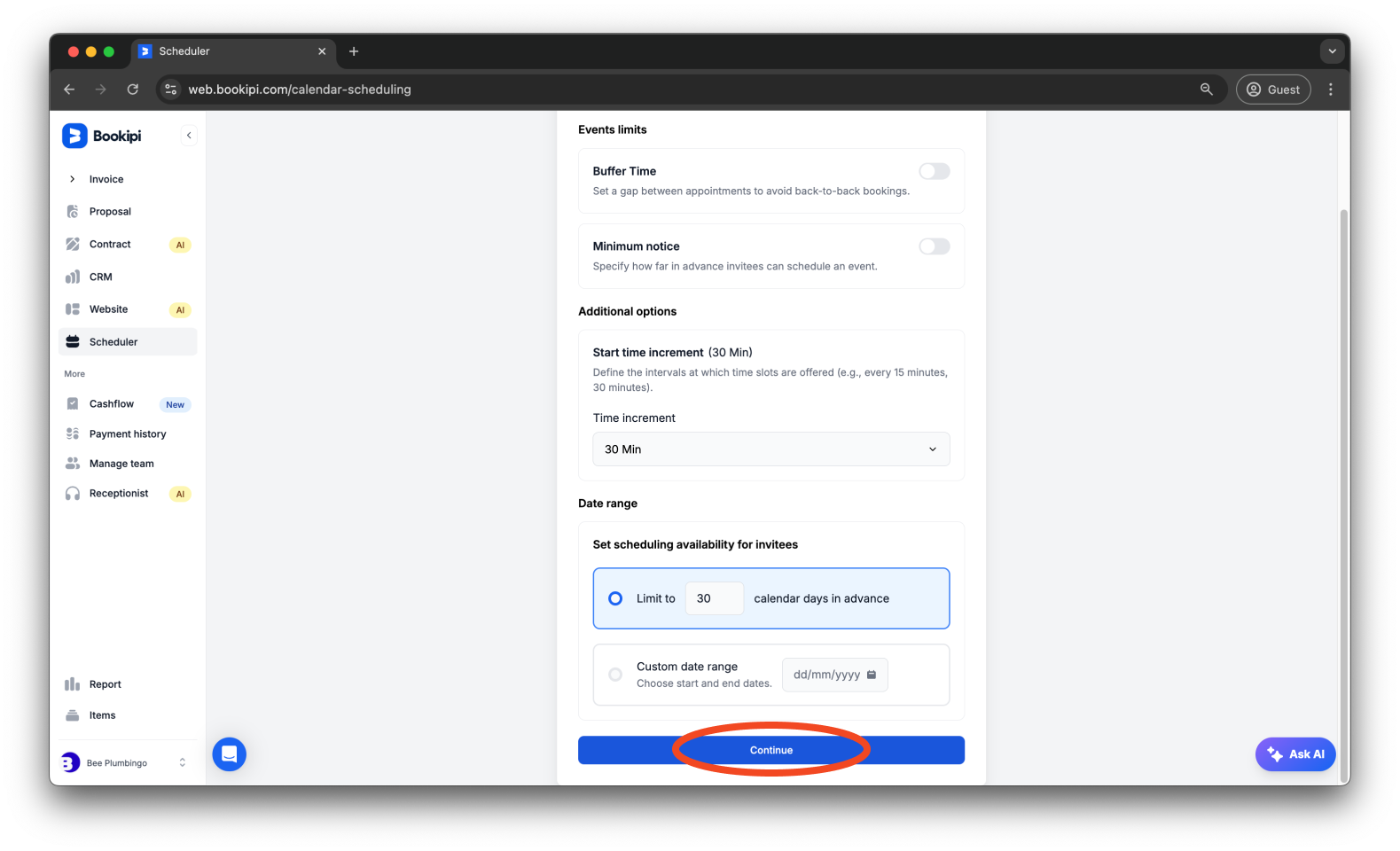Expand the Bee Plumbingo account switcher arrows
Viewport: 1400px width, 851px height.
[183, 762]
